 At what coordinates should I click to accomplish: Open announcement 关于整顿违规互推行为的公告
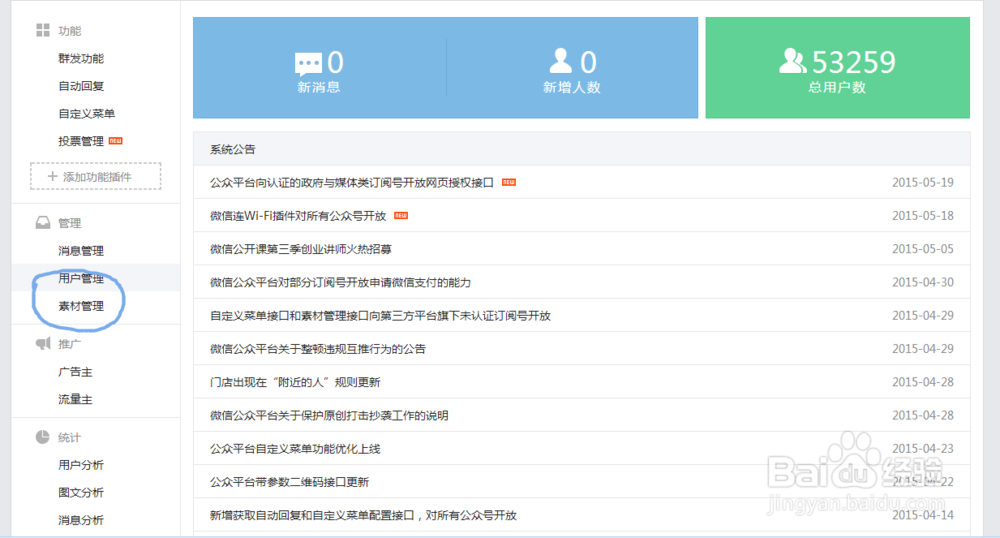pos(318,349)
